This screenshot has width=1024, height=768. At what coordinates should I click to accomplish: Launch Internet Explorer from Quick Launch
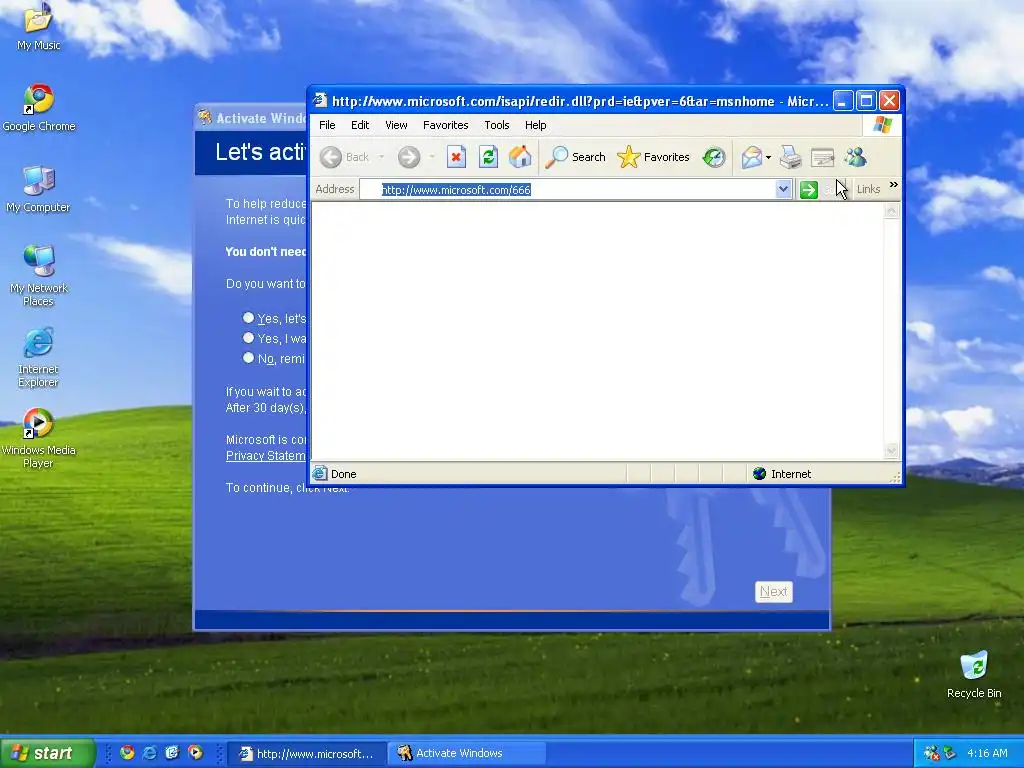(x=150, y=752)
